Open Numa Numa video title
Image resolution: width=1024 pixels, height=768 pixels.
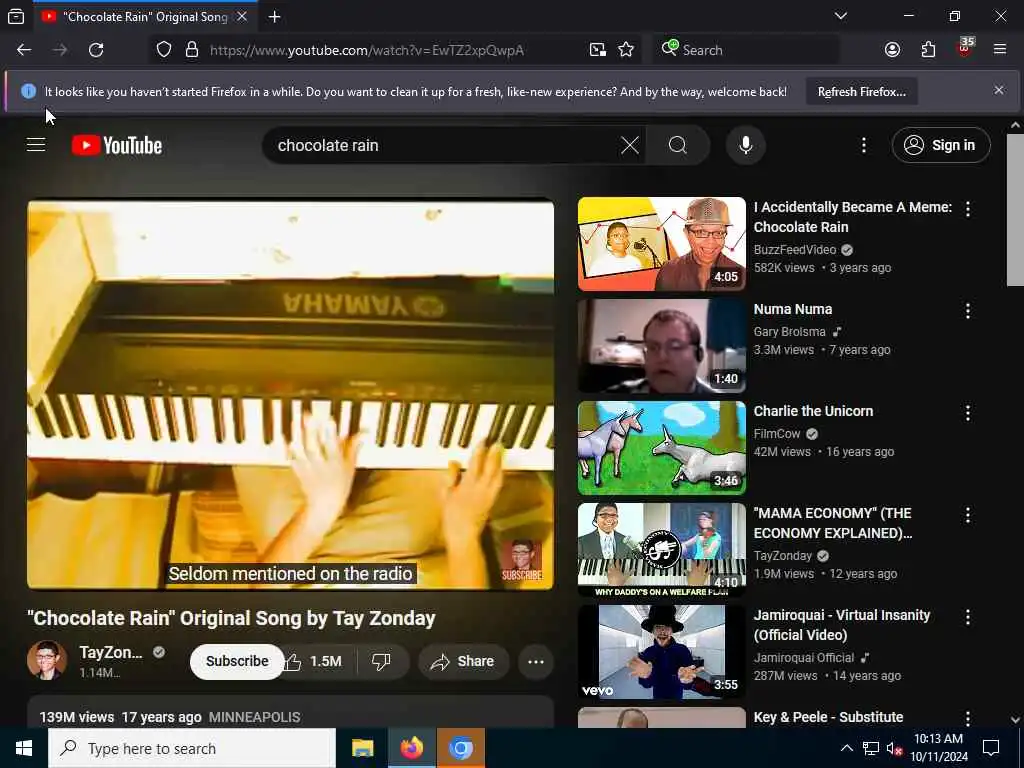pyautogui.click(x=793, y=309)
